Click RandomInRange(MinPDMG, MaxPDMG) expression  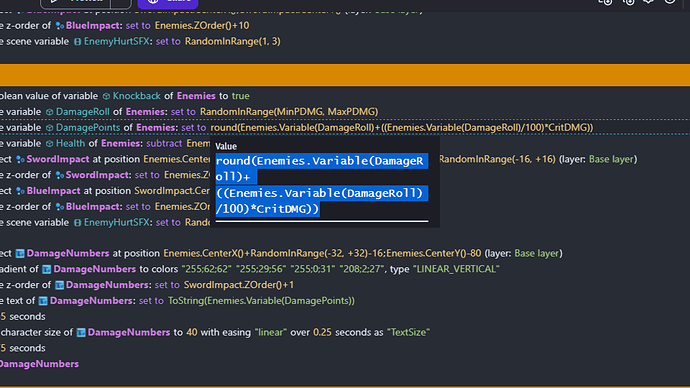click(289, 112)
